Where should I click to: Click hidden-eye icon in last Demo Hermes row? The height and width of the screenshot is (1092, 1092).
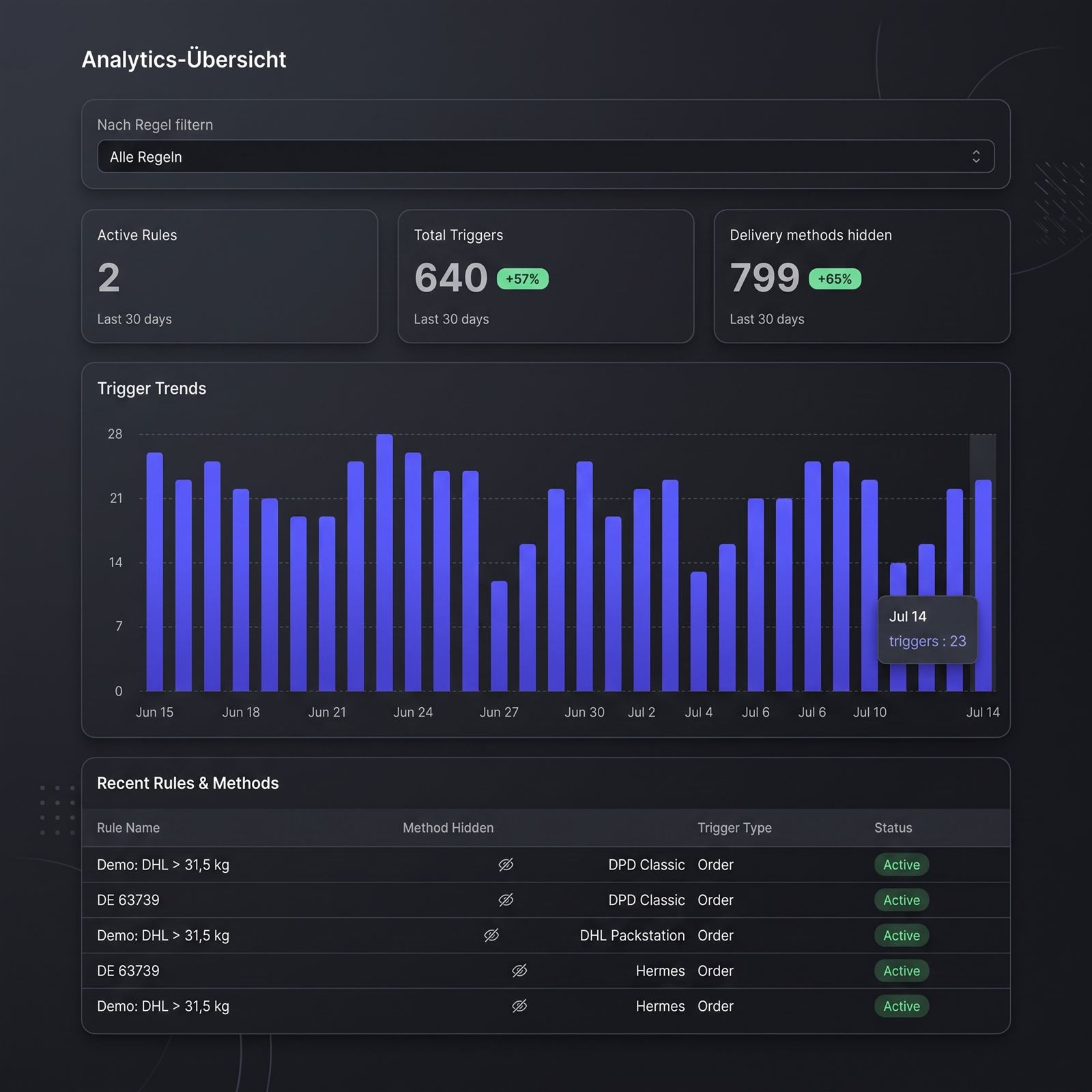pos(519,1006)
